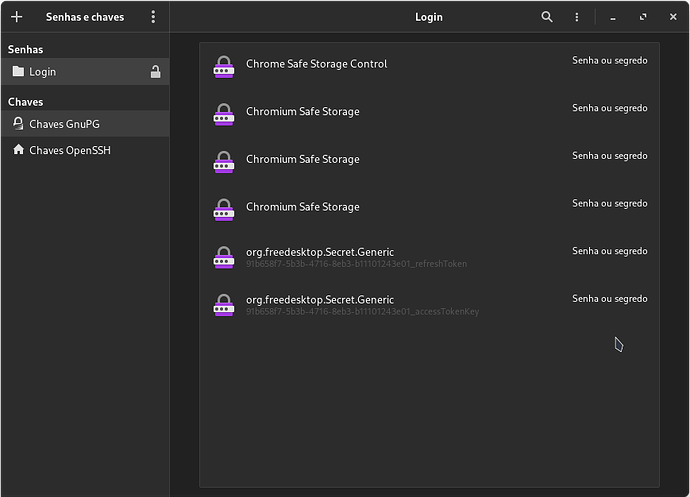690x497 pixels.
Task: Open the Senhas e chaves main menu
Action: [x=153, y=17]
